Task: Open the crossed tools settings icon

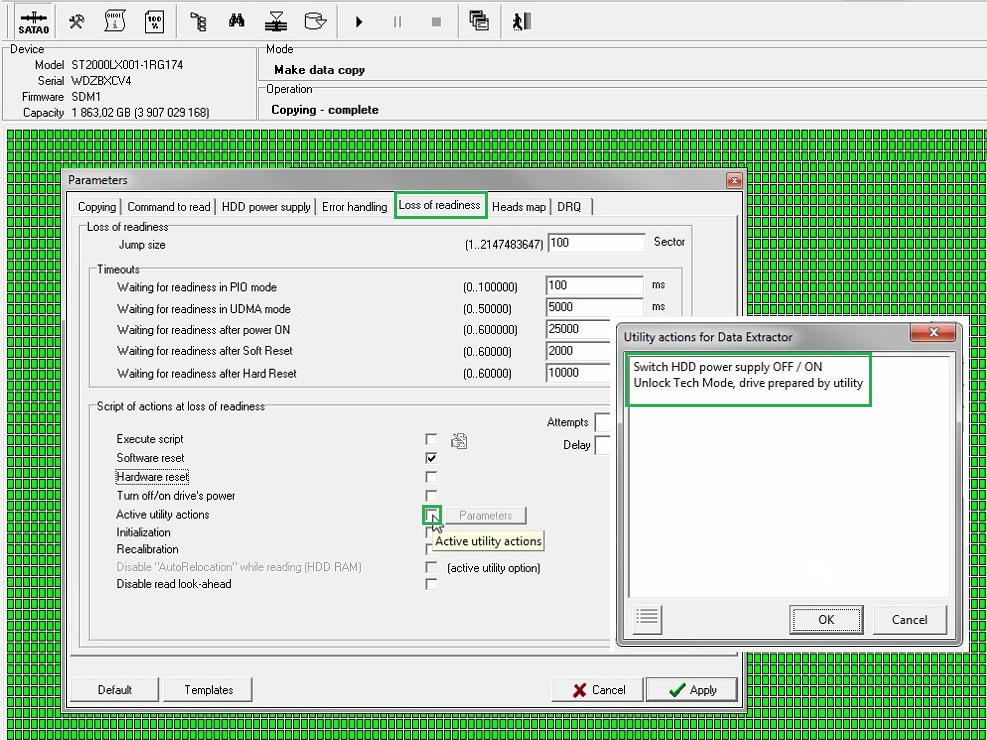Action: 76,21
